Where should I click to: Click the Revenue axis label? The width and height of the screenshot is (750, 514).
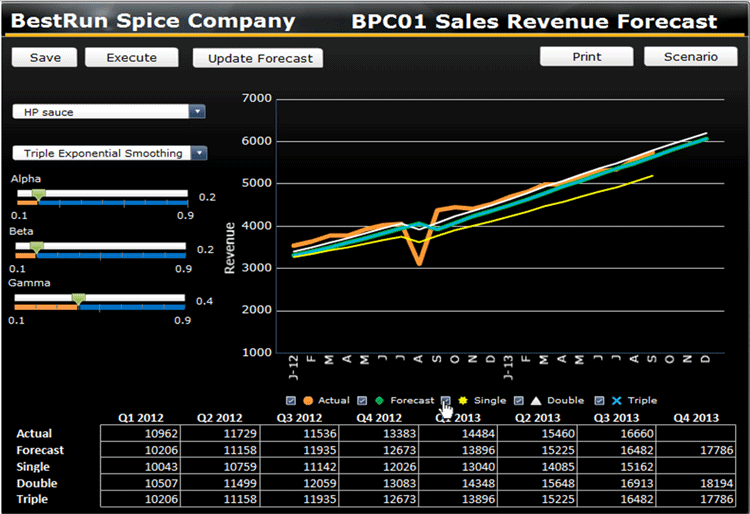230,248
